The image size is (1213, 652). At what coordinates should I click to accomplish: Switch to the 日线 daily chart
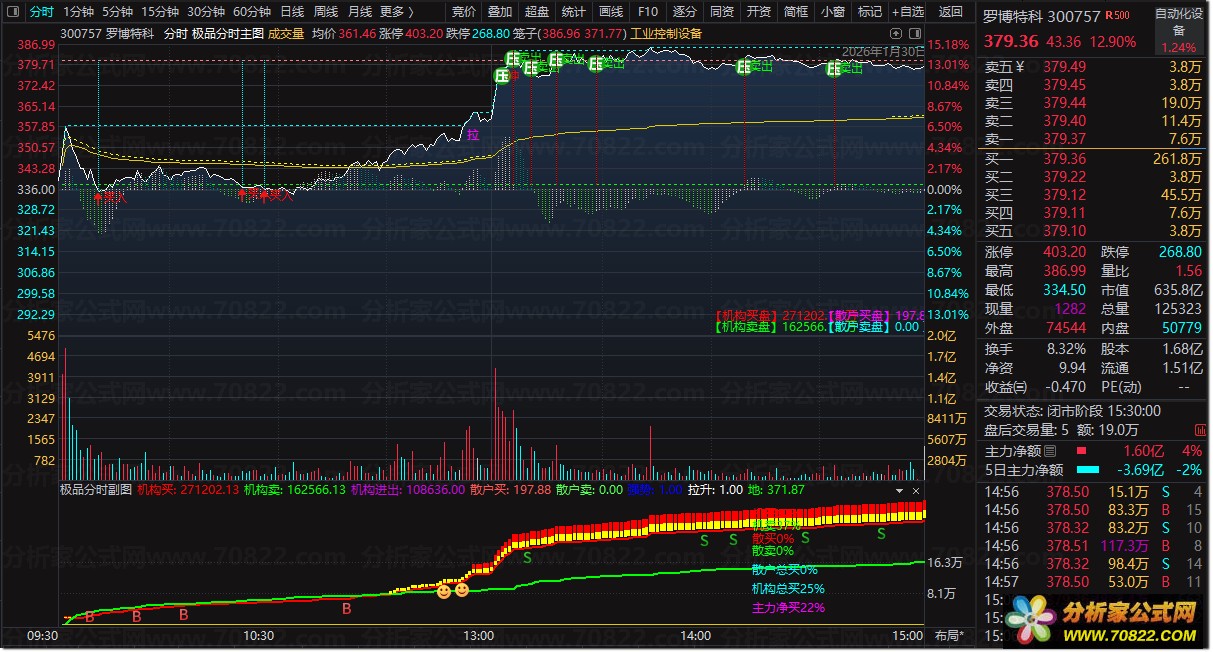[x=292, y=12]
